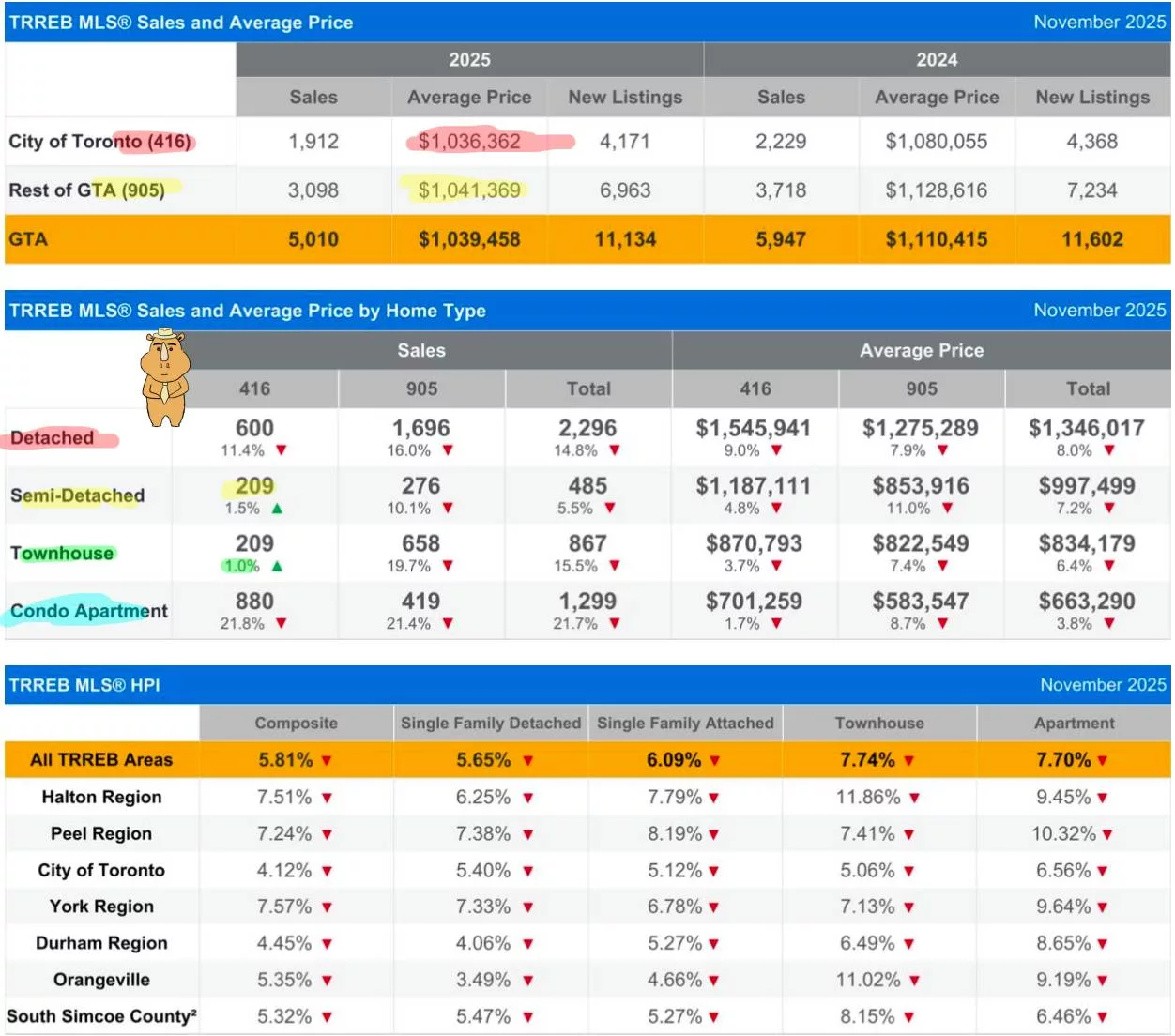Click the orange GTA total row label
Viewport: 1175px width, 1036px height.
(x=28, y=239)
